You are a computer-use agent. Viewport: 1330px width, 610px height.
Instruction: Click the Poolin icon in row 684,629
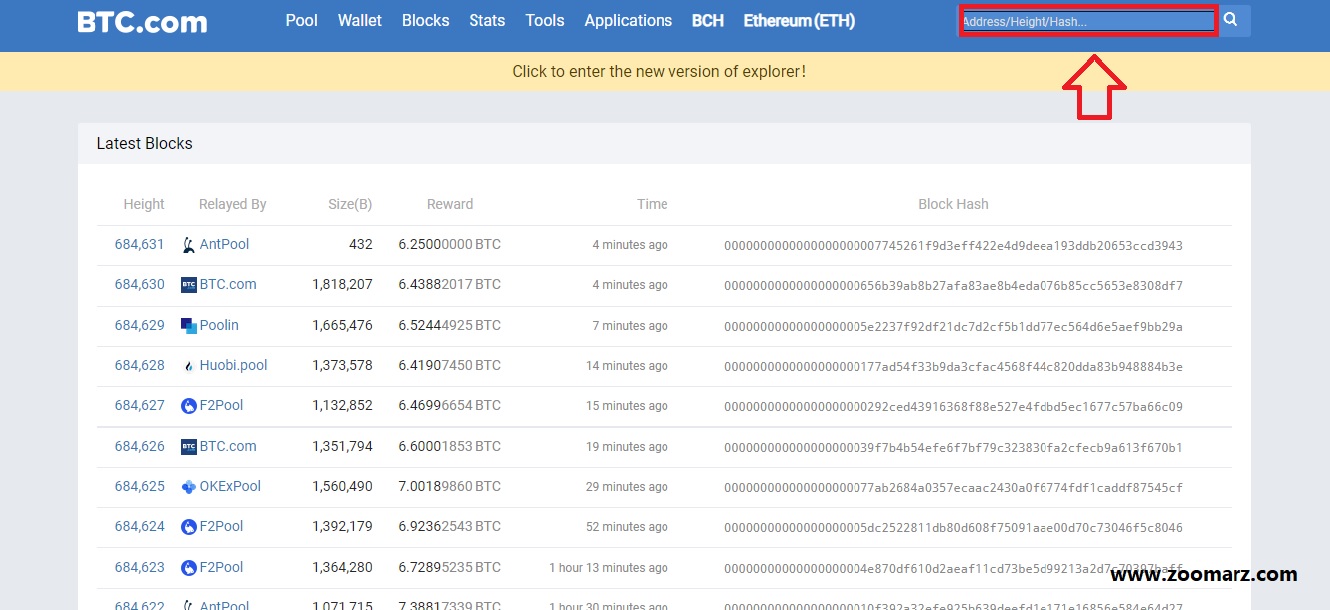click(x=188, y=325)
